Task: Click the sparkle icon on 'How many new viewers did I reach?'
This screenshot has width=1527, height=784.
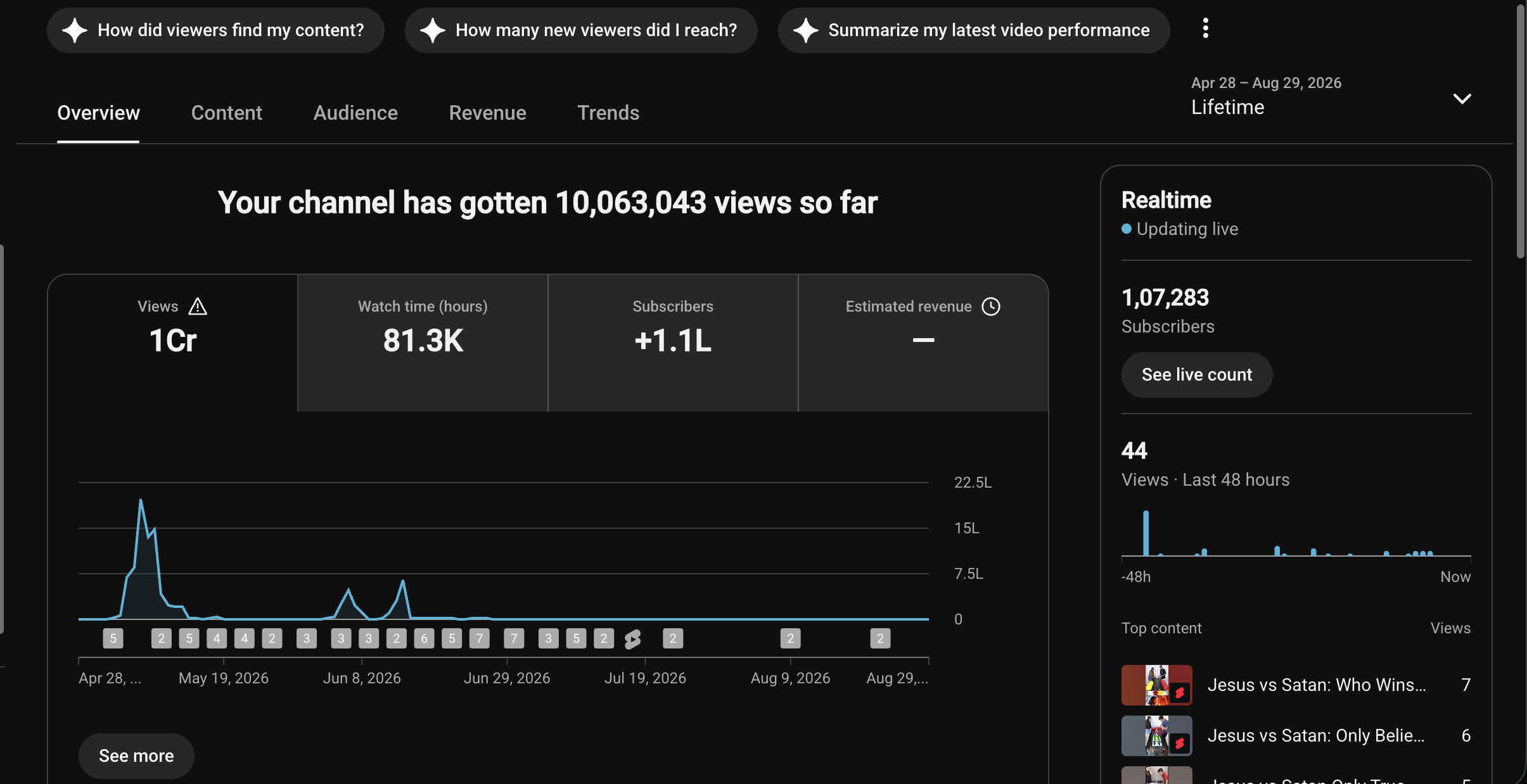Action: click(433, 30)
